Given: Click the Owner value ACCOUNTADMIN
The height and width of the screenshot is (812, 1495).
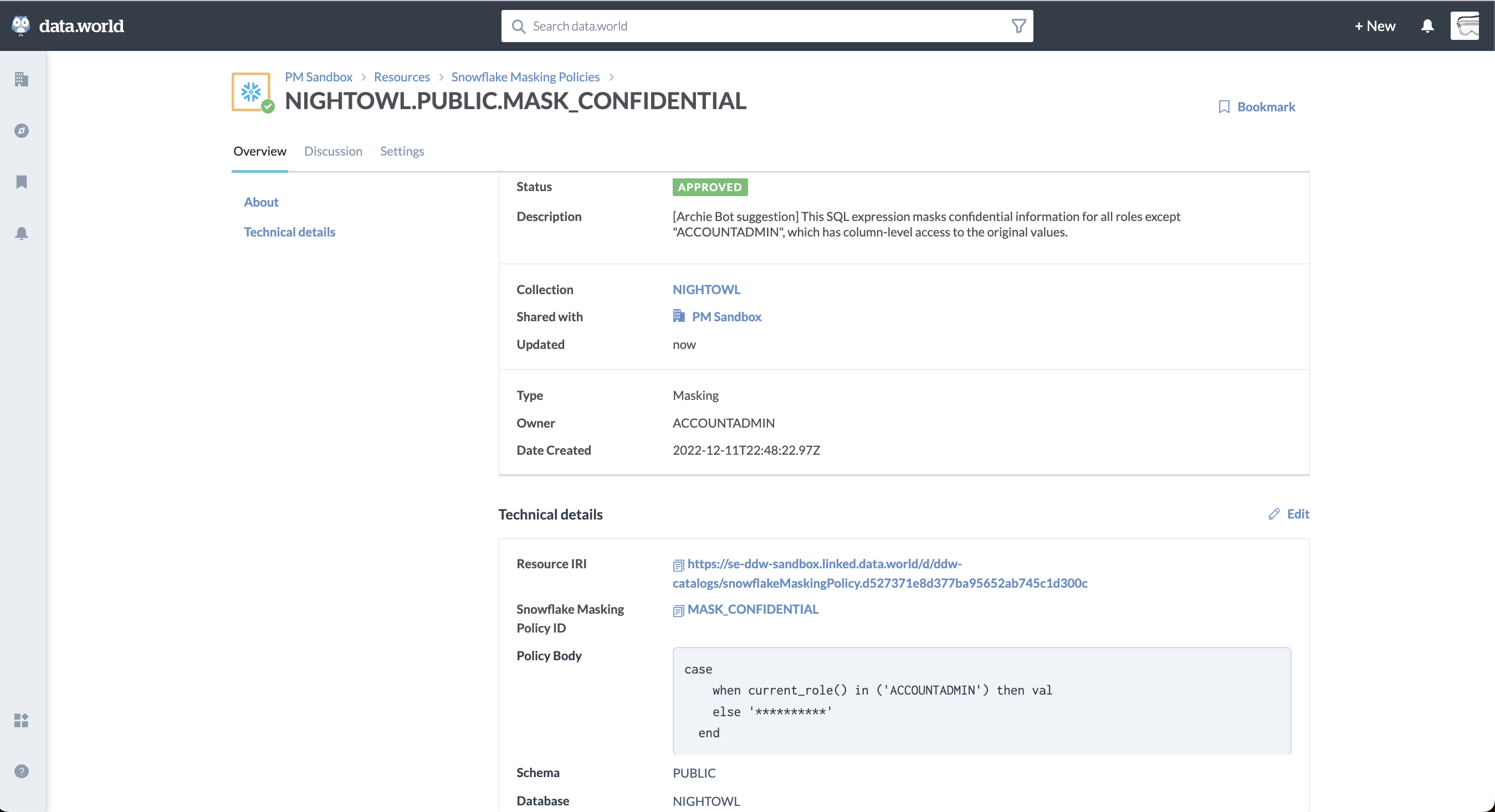Looking at the screenshot, I should coord(724,423).
